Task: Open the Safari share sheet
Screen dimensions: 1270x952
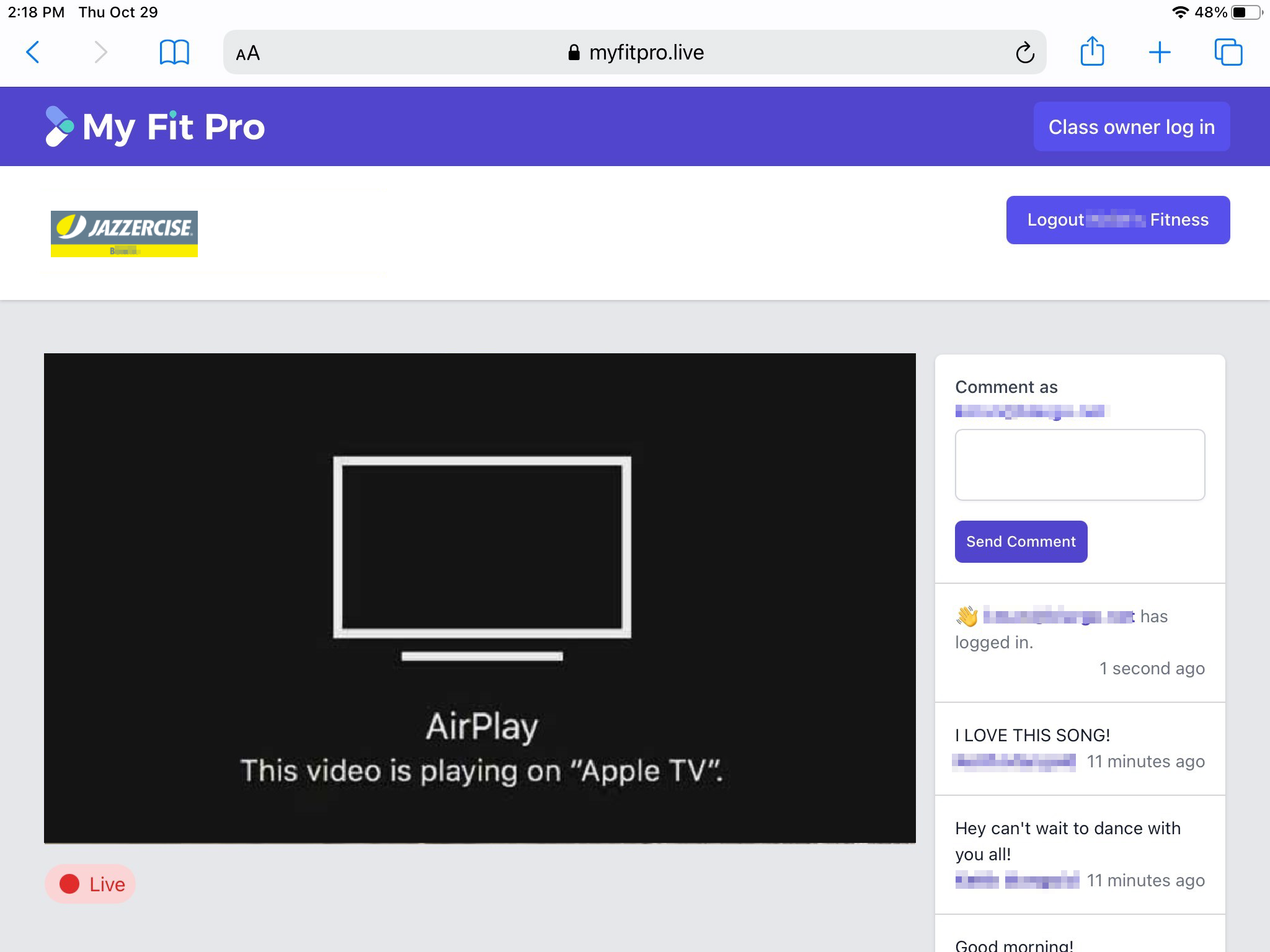Action: (x=1092, y=51)
